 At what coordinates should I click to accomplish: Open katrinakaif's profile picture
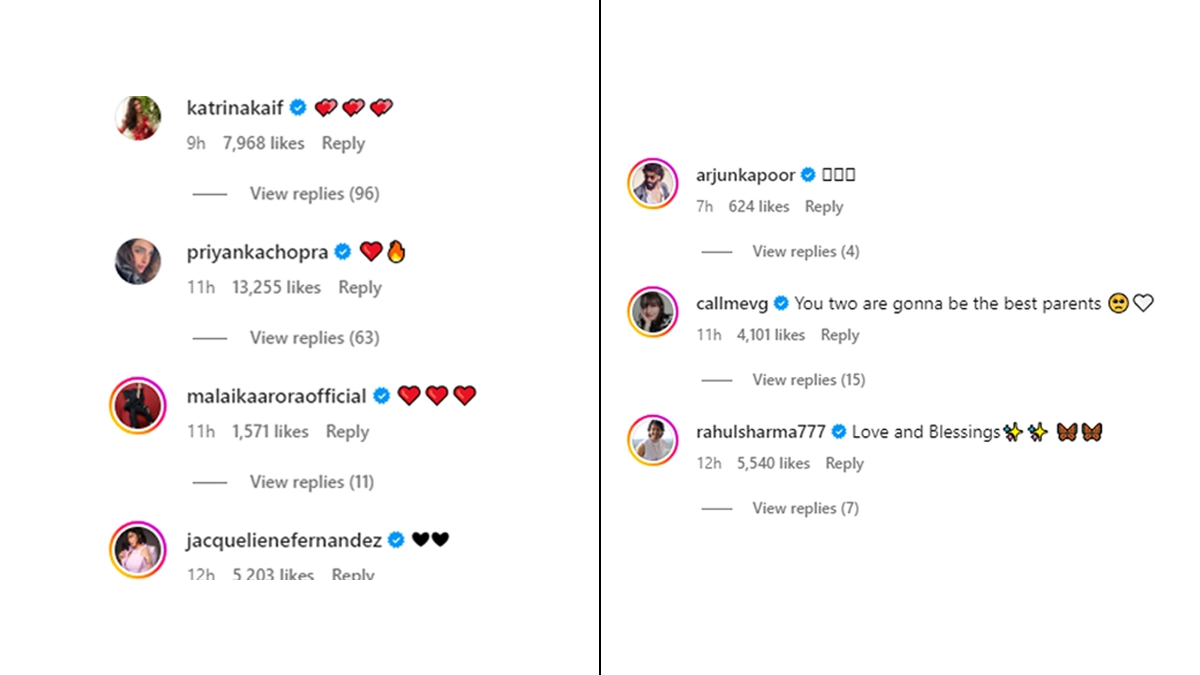138,119
